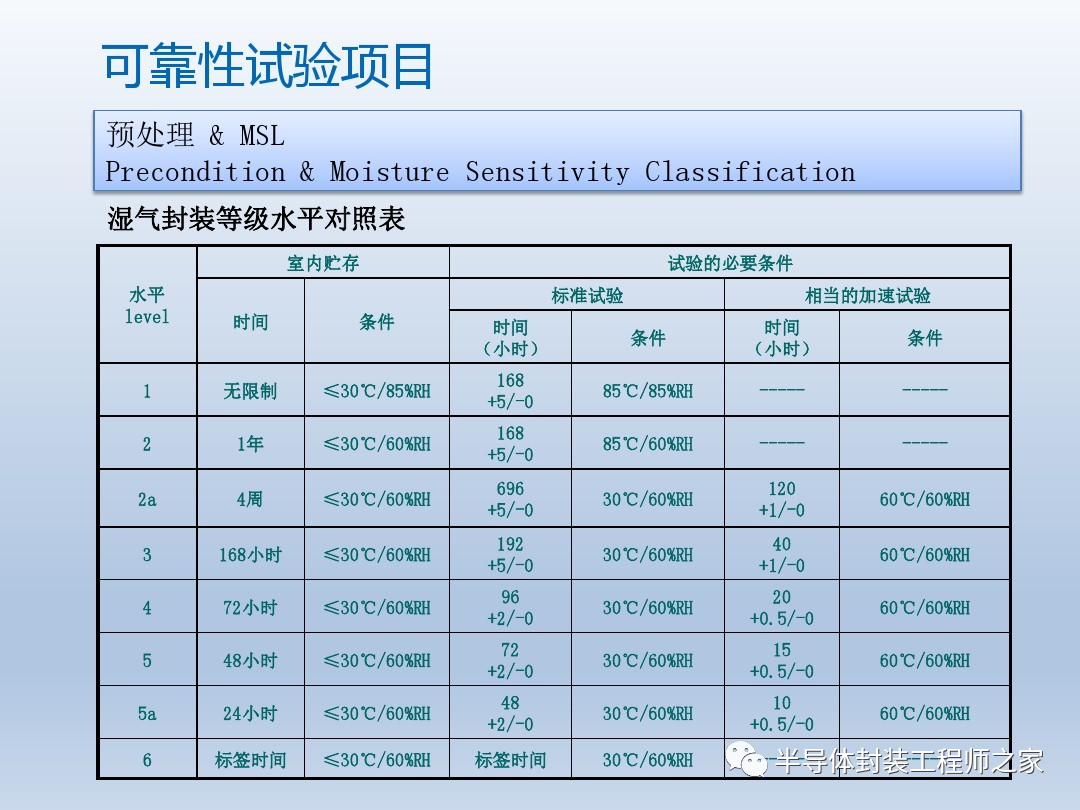The height and width of the screenshot is (810, 1080).
Task: Click the 4周 cell in level 2a row
Action: click(x=250, y=498)
